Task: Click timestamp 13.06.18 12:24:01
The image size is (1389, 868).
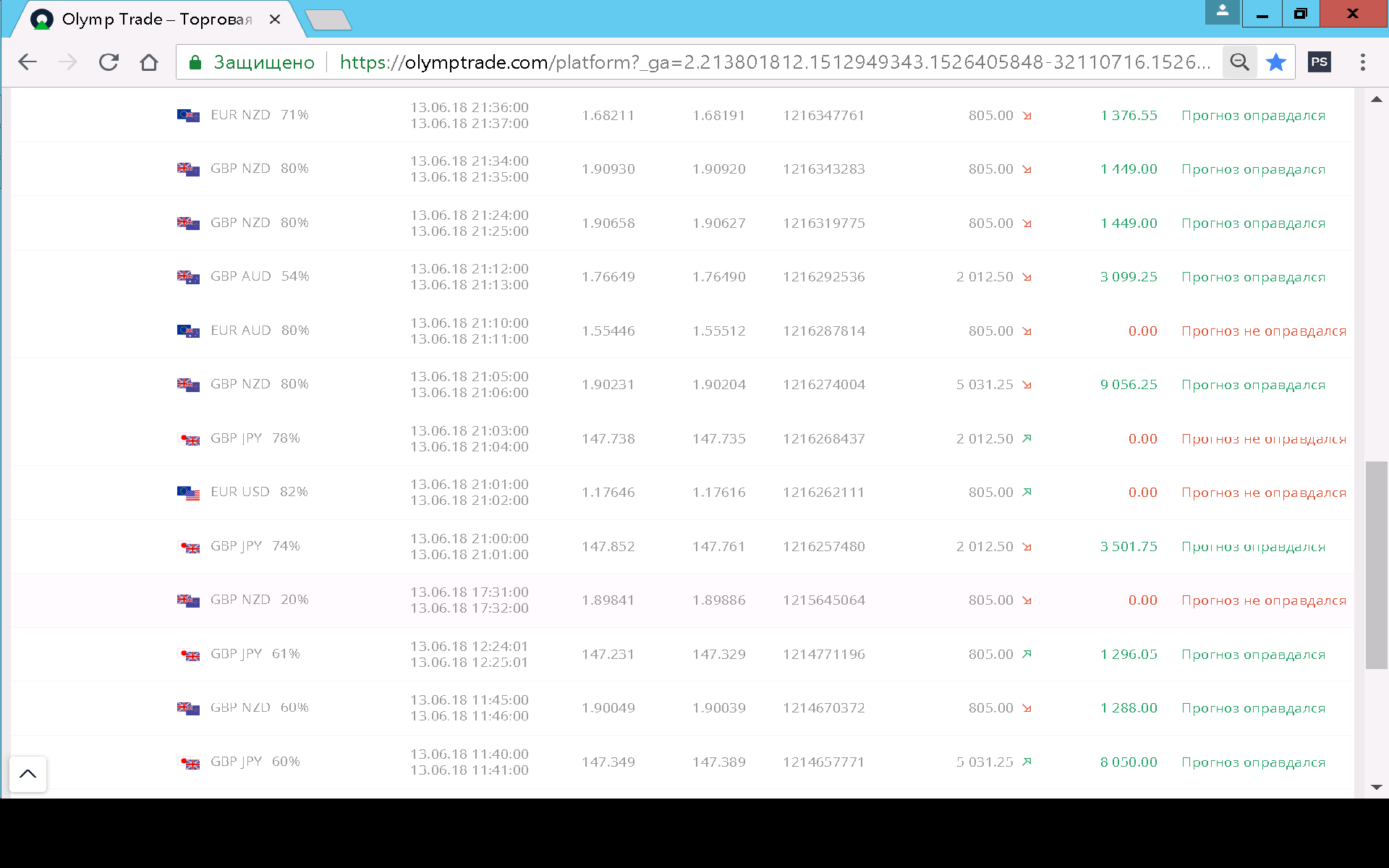Action: pyautogui.click(x=470, y=646)
